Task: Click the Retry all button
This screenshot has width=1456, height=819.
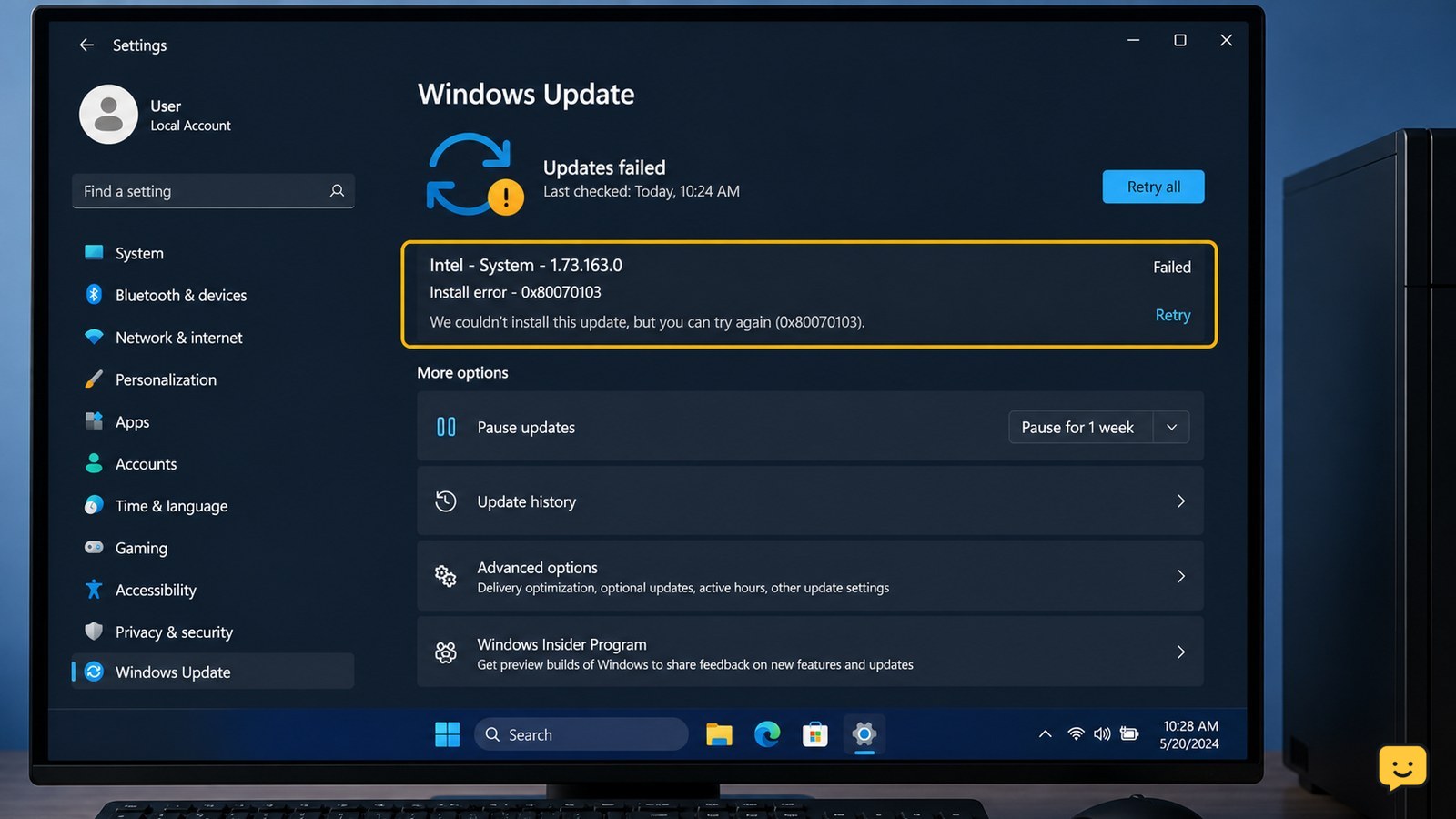Action: 1153,187
